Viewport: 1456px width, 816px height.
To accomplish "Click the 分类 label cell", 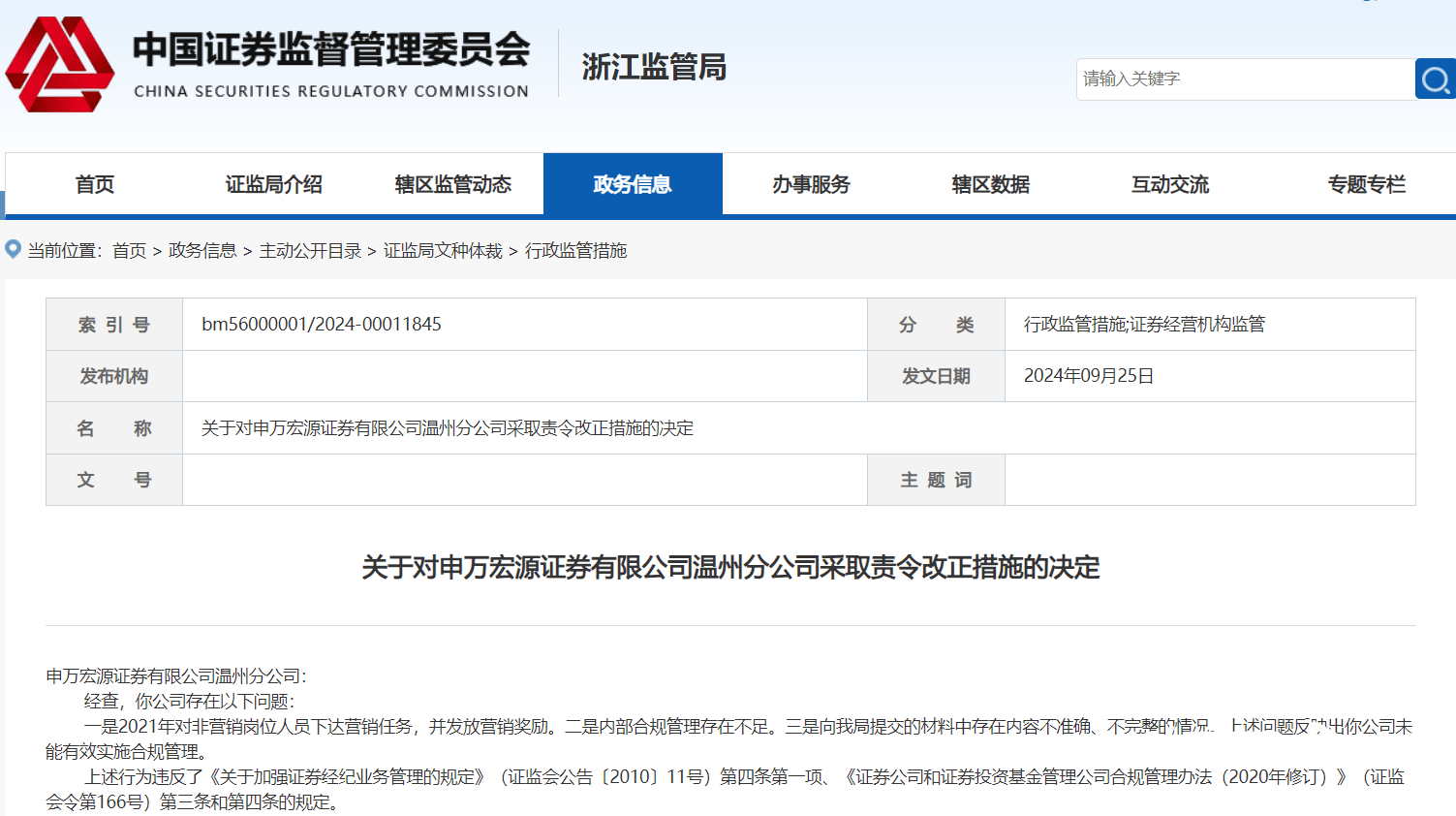I will tap(936, 325).
